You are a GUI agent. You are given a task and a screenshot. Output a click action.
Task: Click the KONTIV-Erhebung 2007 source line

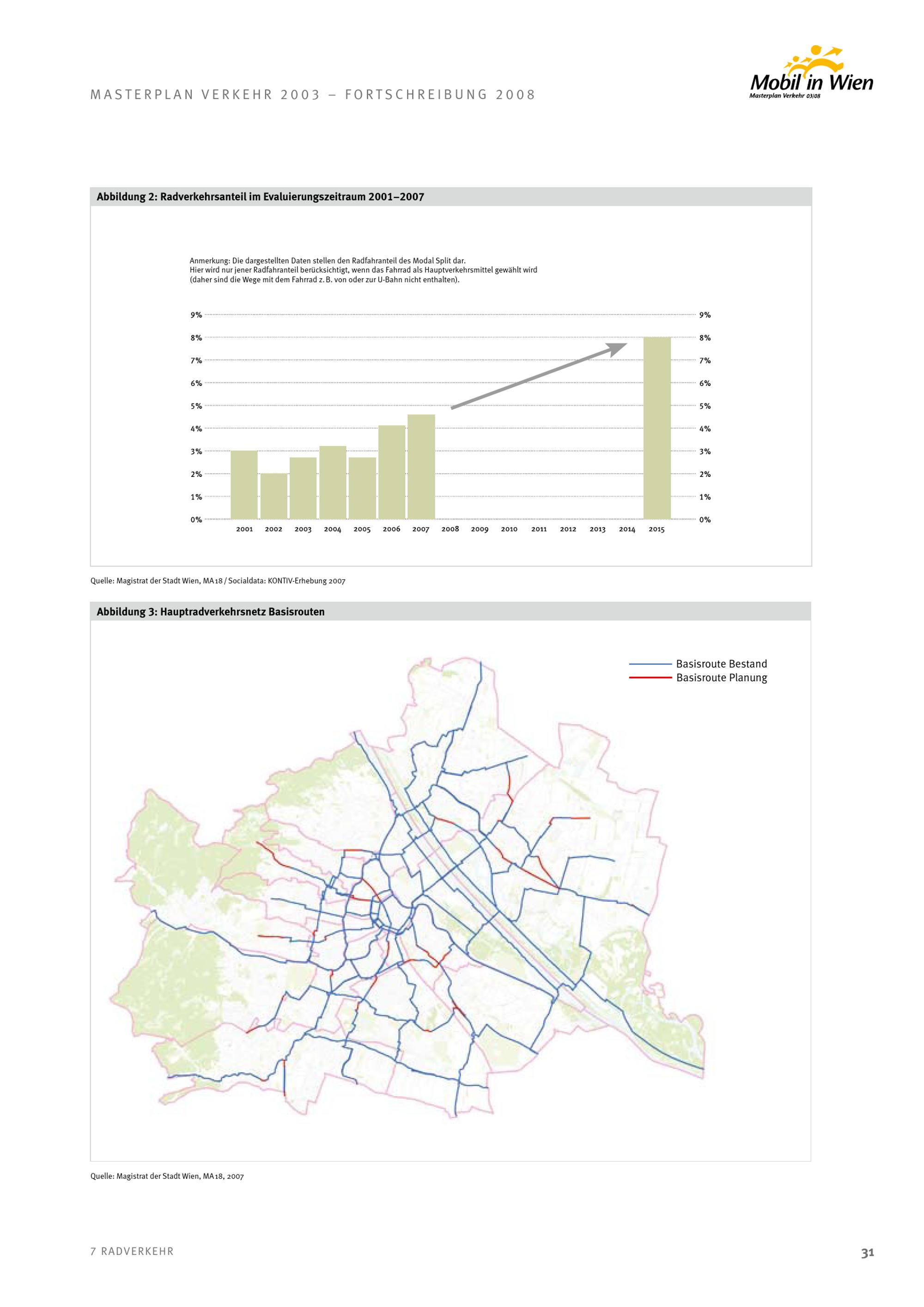click(217, 580)
